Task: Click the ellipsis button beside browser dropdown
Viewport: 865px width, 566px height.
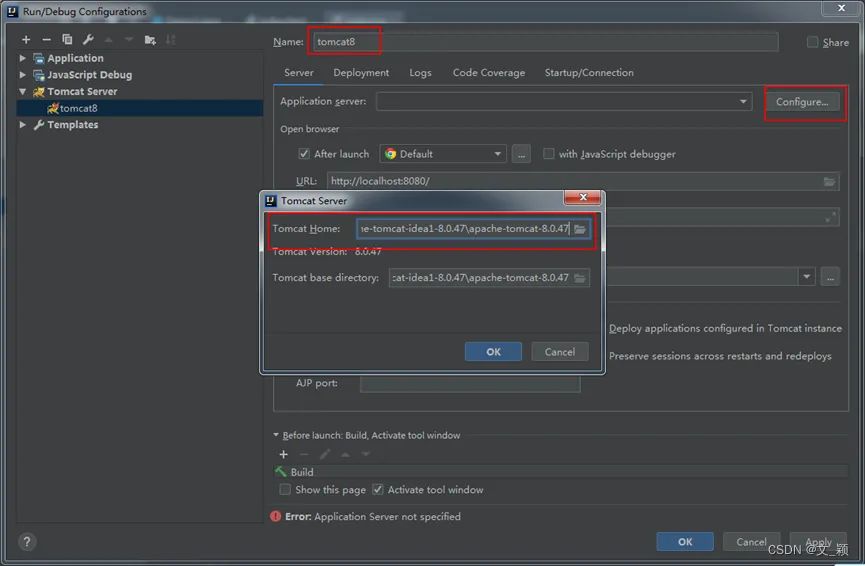Action: pyautogui.click(x=521, y=154)
